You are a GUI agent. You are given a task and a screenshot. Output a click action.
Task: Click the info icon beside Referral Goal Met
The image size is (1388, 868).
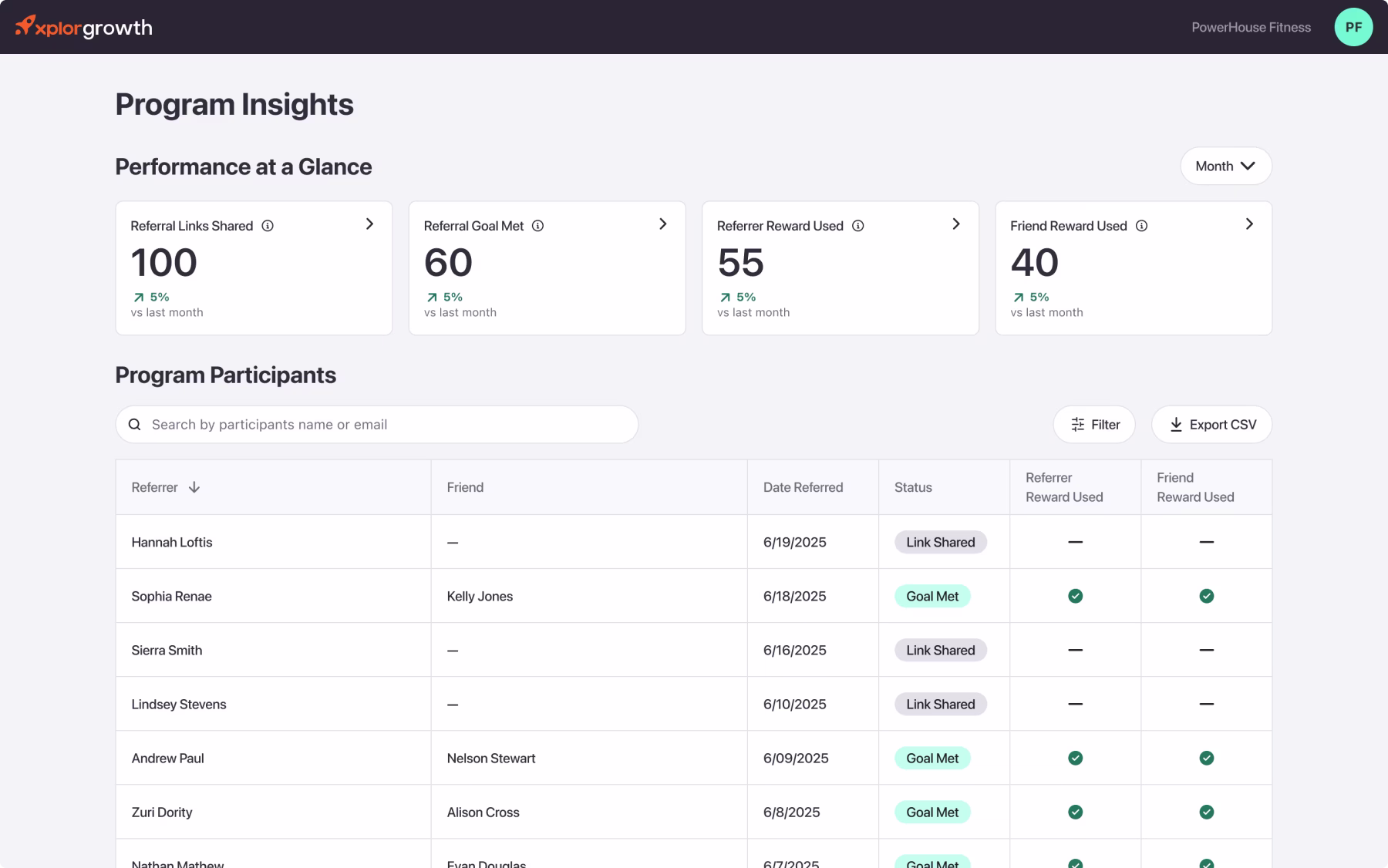click(x=537, y=226)
